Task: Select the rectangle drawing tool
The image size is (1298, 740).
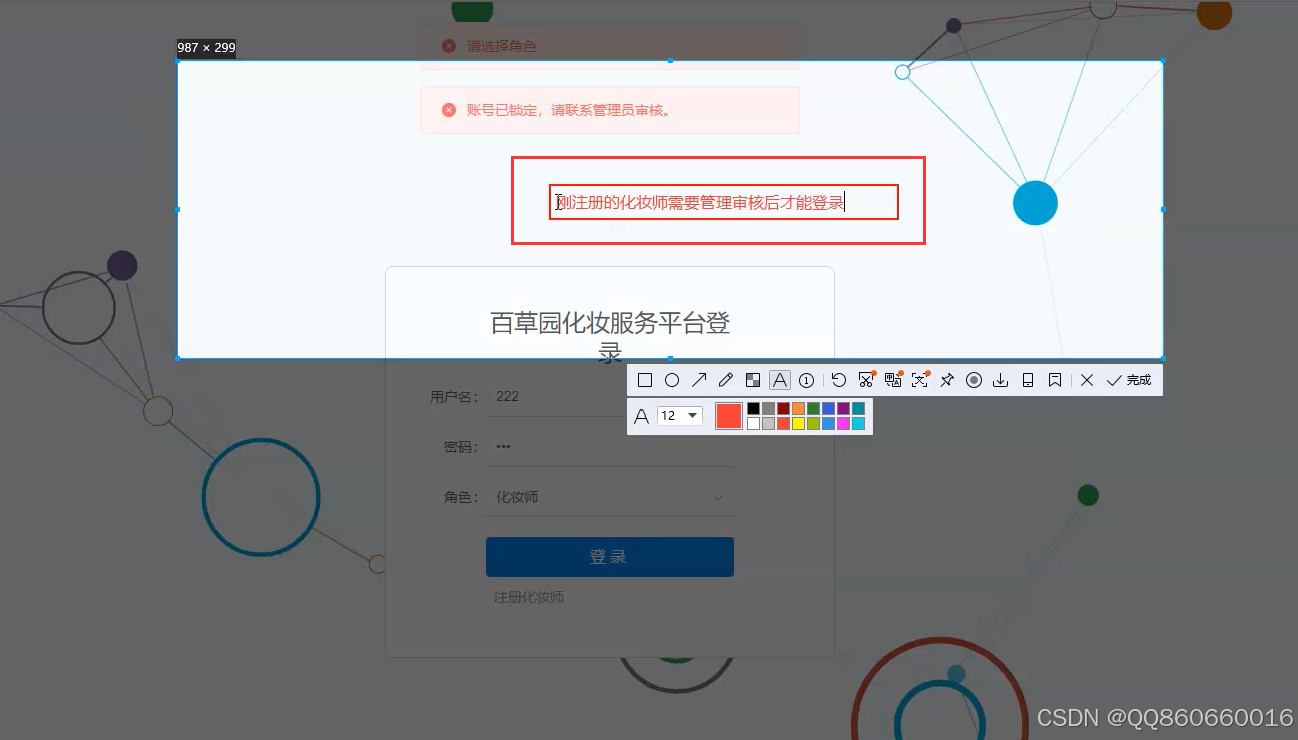Action: pos(645,380)
